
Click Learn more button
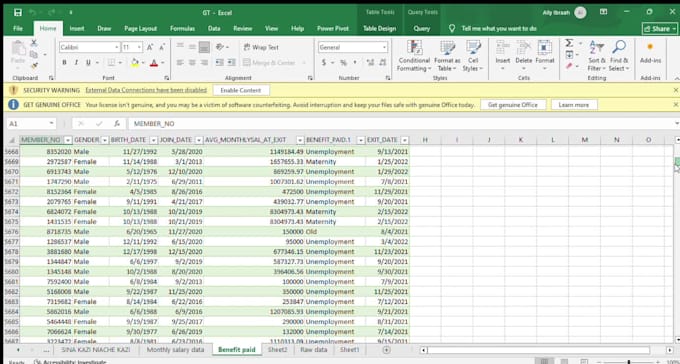[x=574, y=105]
